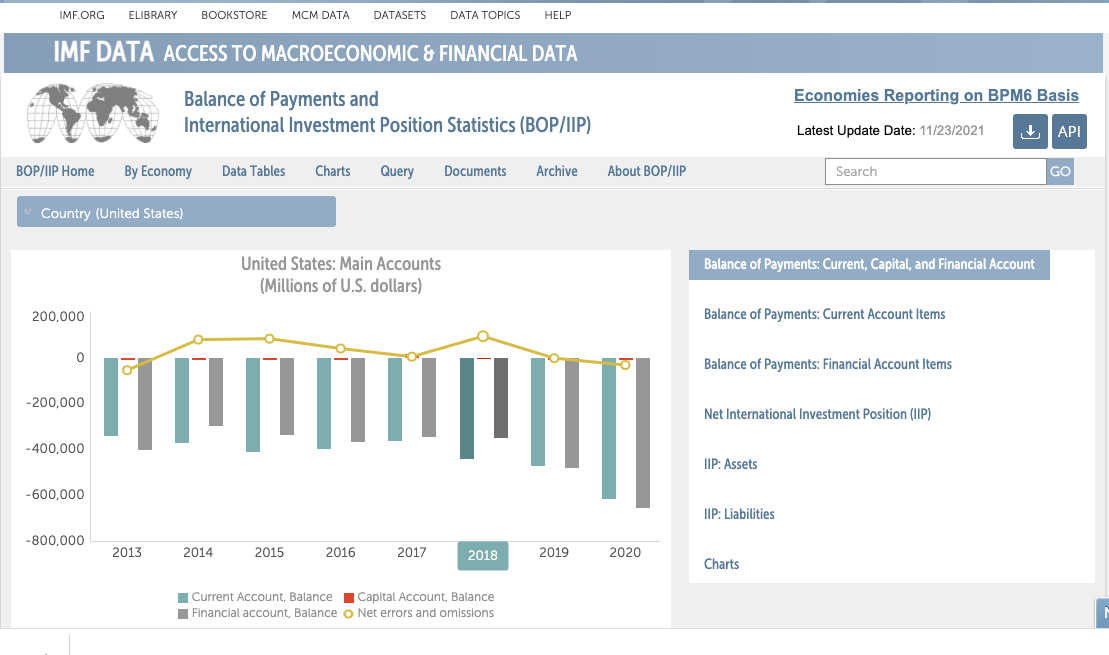Viewport: 1109px width, 655px height.
Task: Click the highlighted 2018 year label
Action: click(x=482, y=555)
